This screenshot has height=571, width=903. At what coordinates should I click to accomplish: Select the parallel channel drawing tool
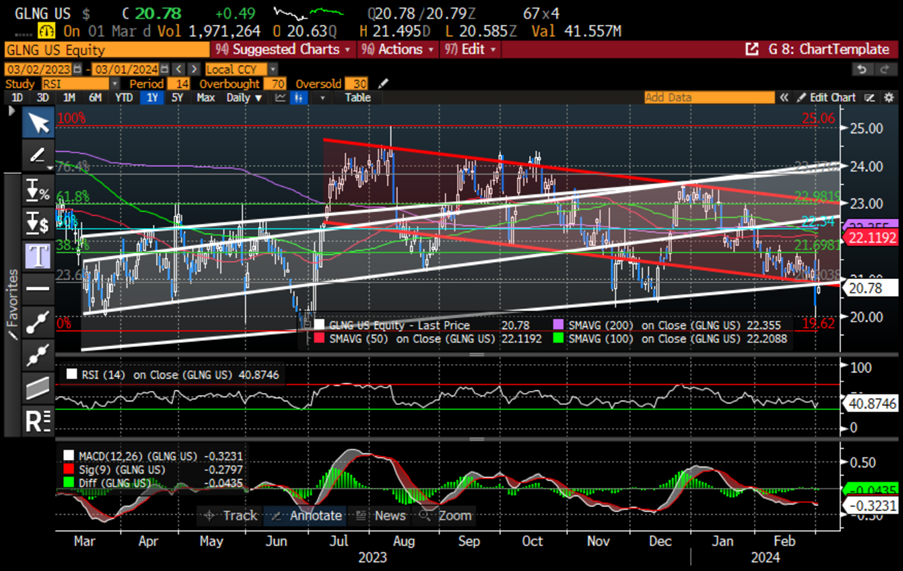[39, 387]
